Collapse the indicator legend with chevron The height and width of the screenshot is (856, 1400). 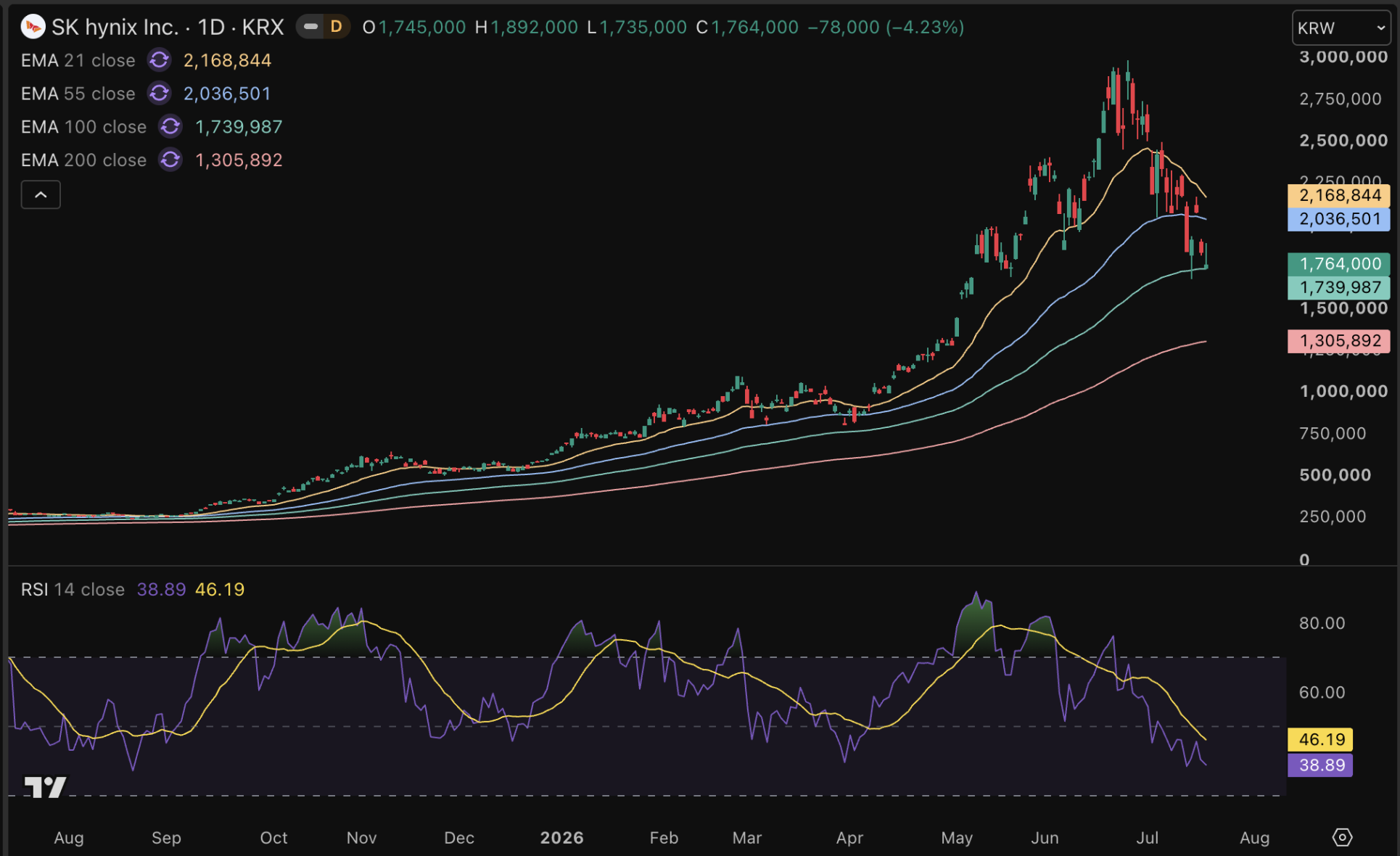point(41,194)
